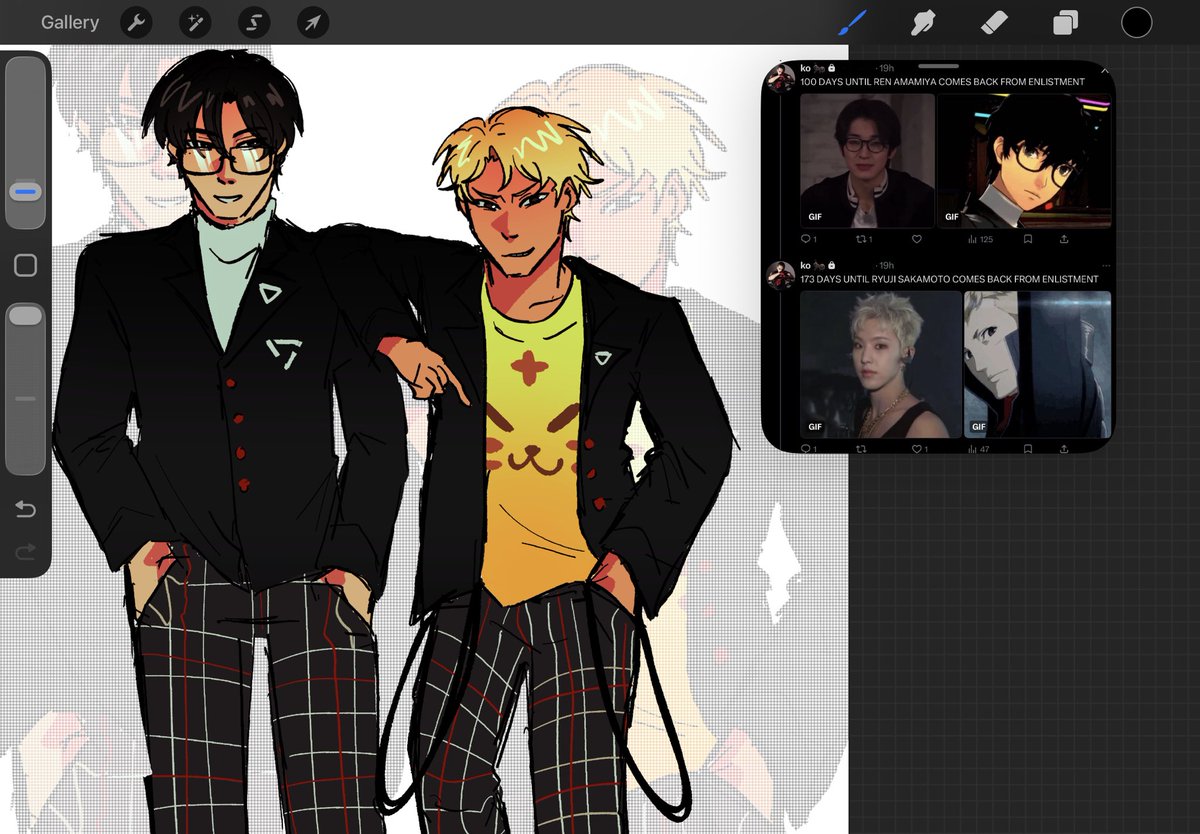This screenshot has width=1200, height=834.
Task: Retweet the Ren Amamiya tweet
Action: (862, 239)
